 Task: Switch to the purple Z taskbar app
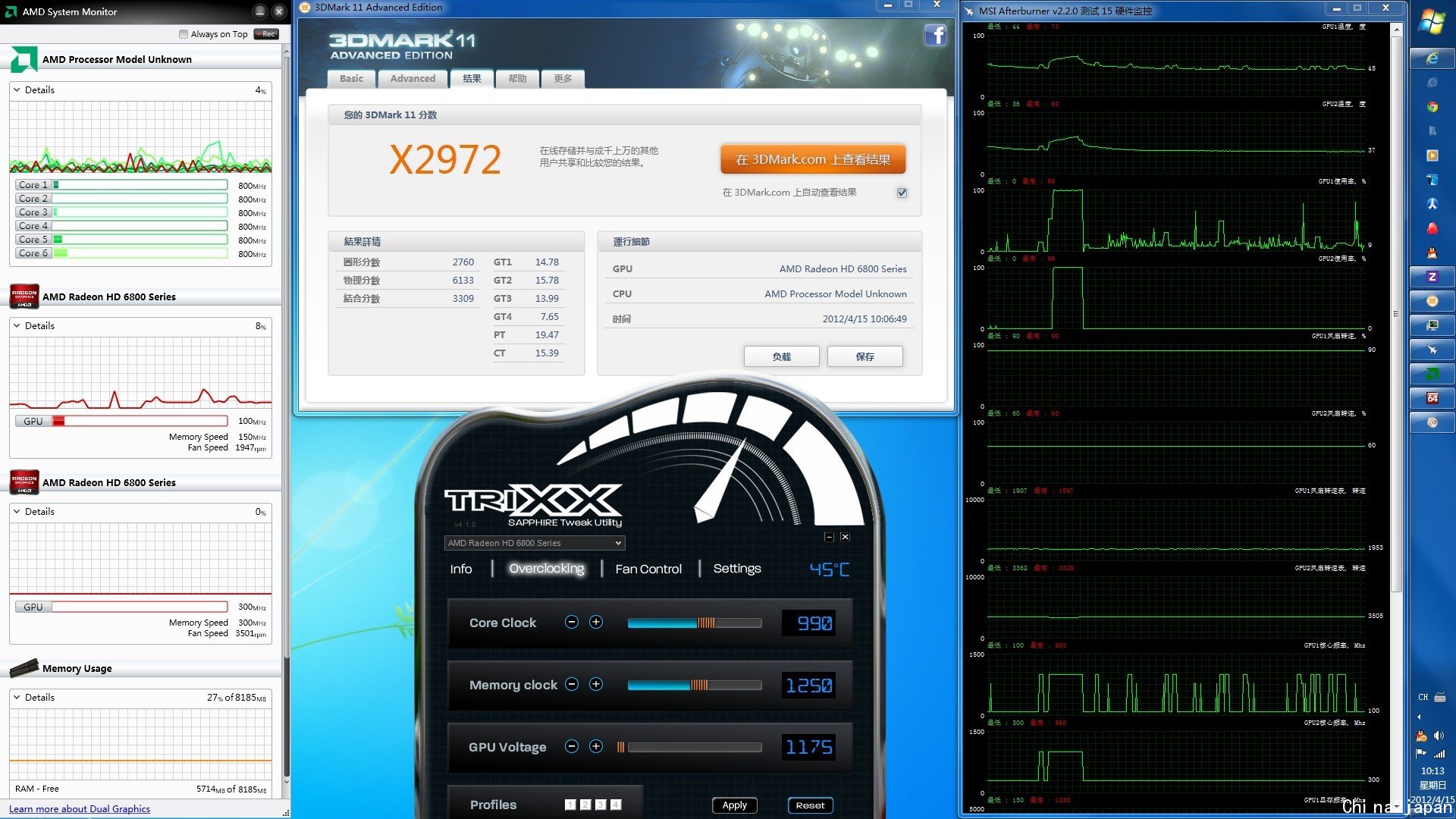point(1432,277)
